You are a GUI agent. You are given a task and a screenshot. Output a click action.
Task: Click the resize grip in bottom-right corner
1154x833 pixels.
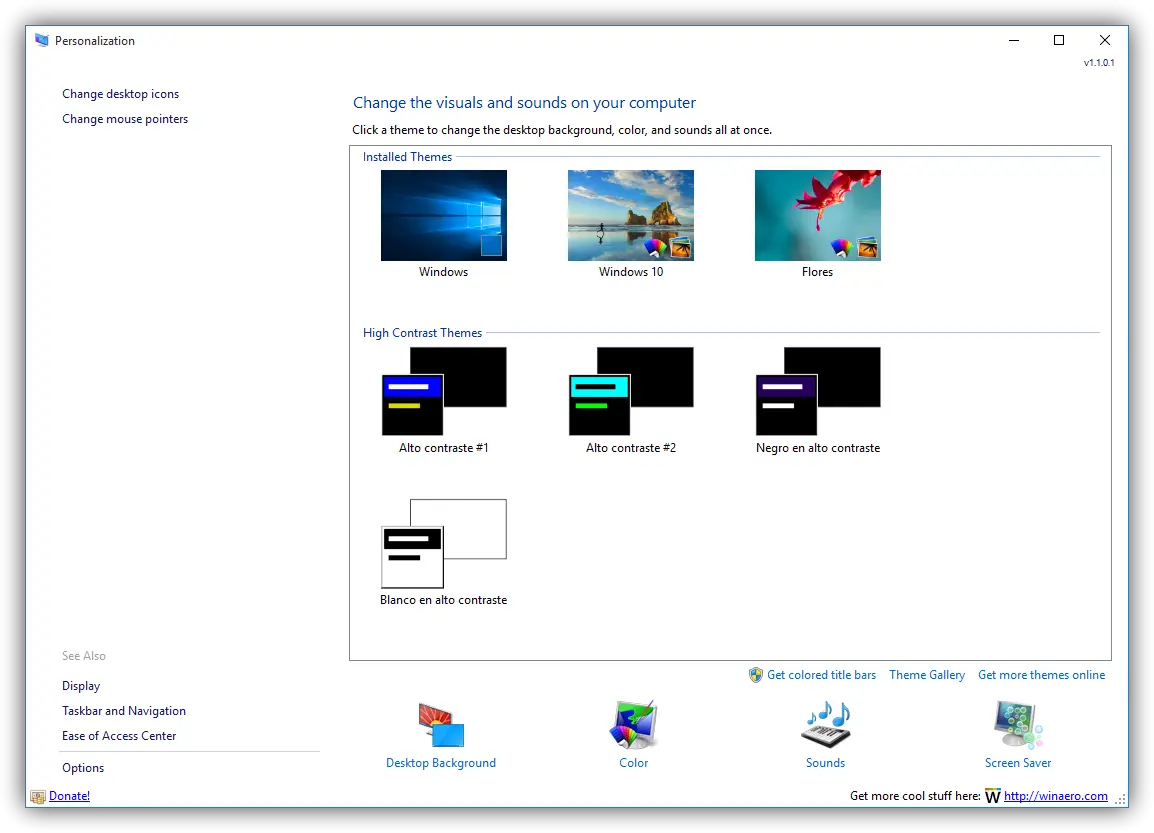1120,800
